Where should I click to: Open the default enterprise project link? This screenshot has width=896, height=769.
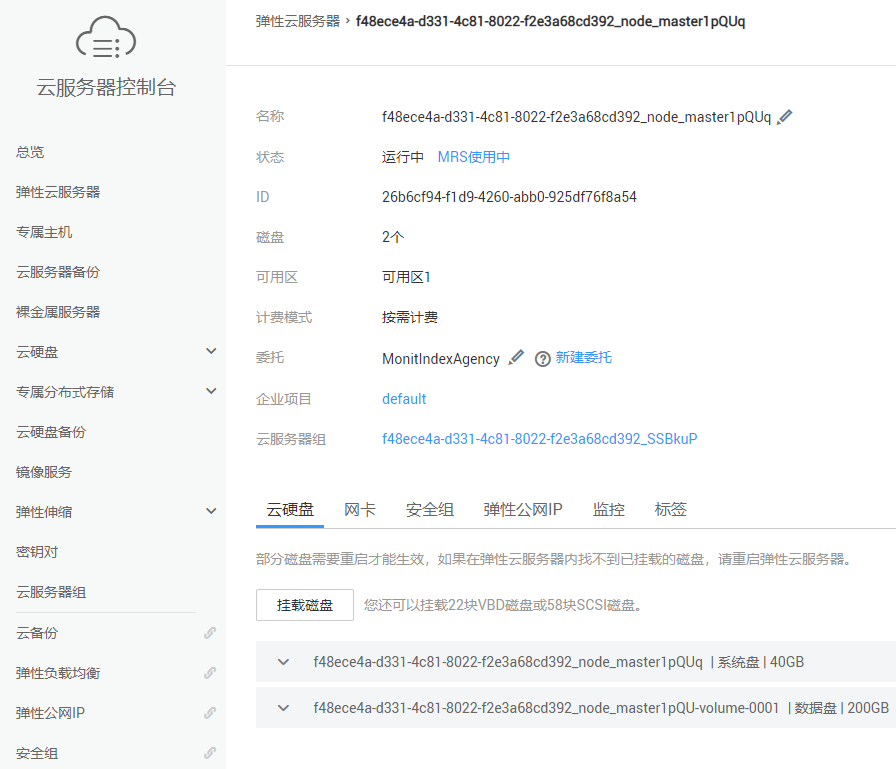pyautogui.click(x=404, y=399)
